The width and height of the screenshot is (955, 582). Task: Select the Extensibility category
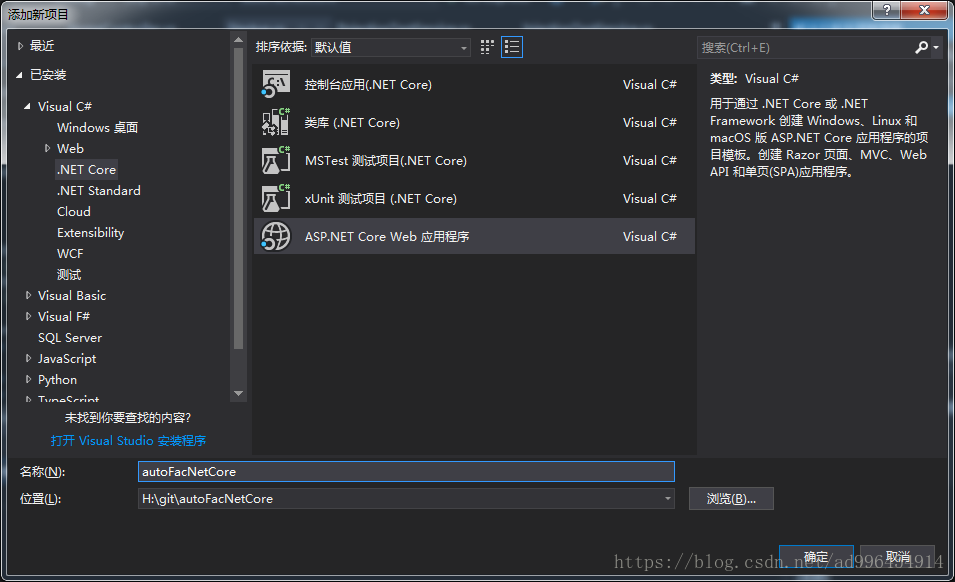90,233
